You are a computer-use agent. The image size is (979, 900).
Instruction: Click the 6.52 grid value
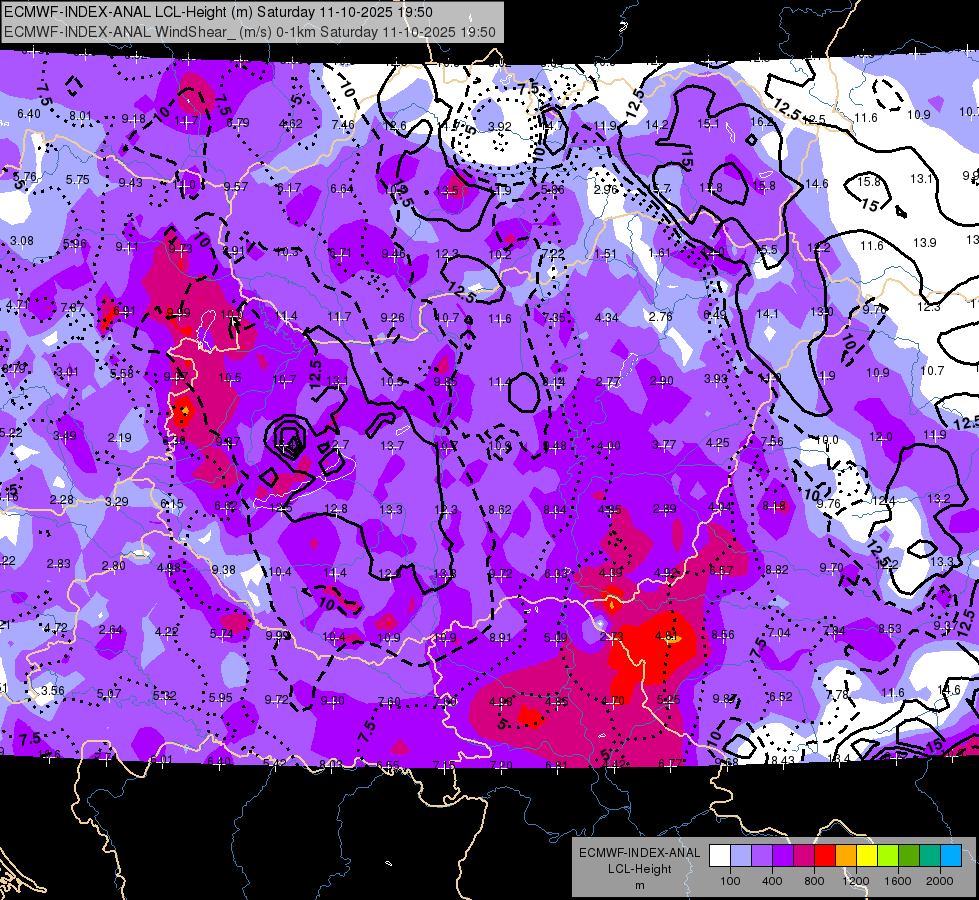(780, 696)
